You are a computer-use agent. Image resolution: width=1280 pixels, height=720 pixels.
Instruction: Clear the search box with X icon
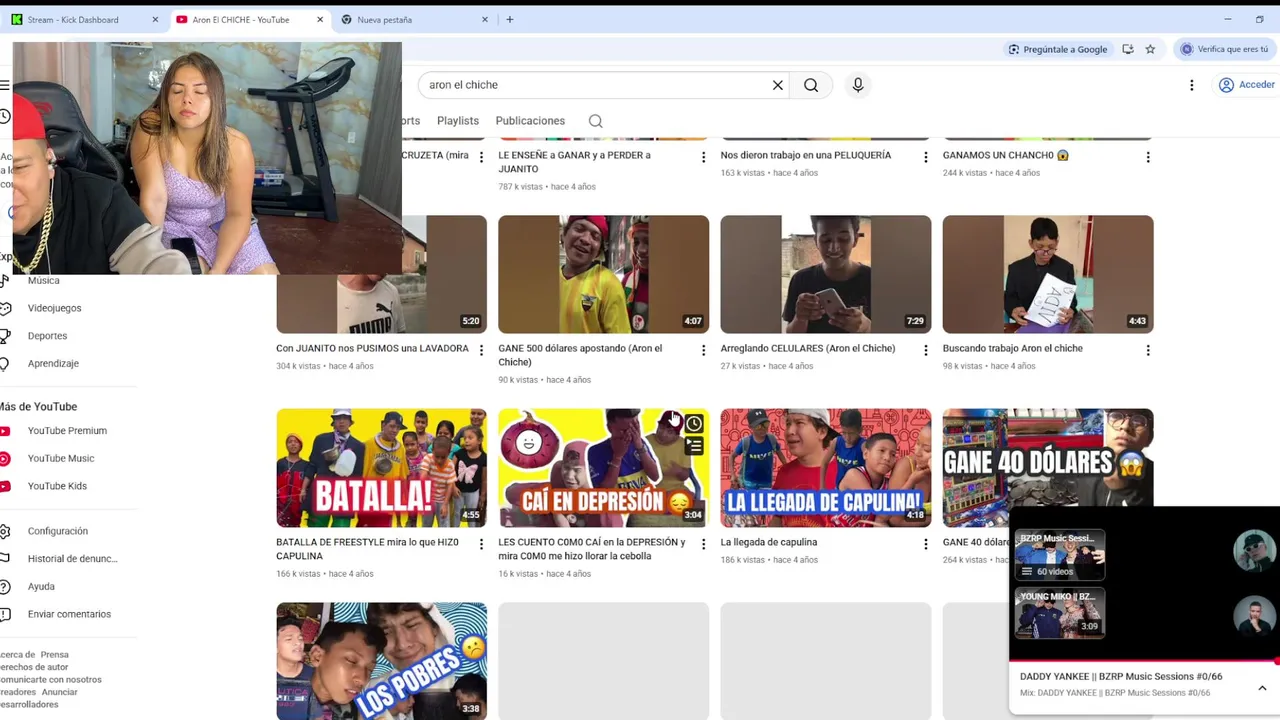[777, 85]
